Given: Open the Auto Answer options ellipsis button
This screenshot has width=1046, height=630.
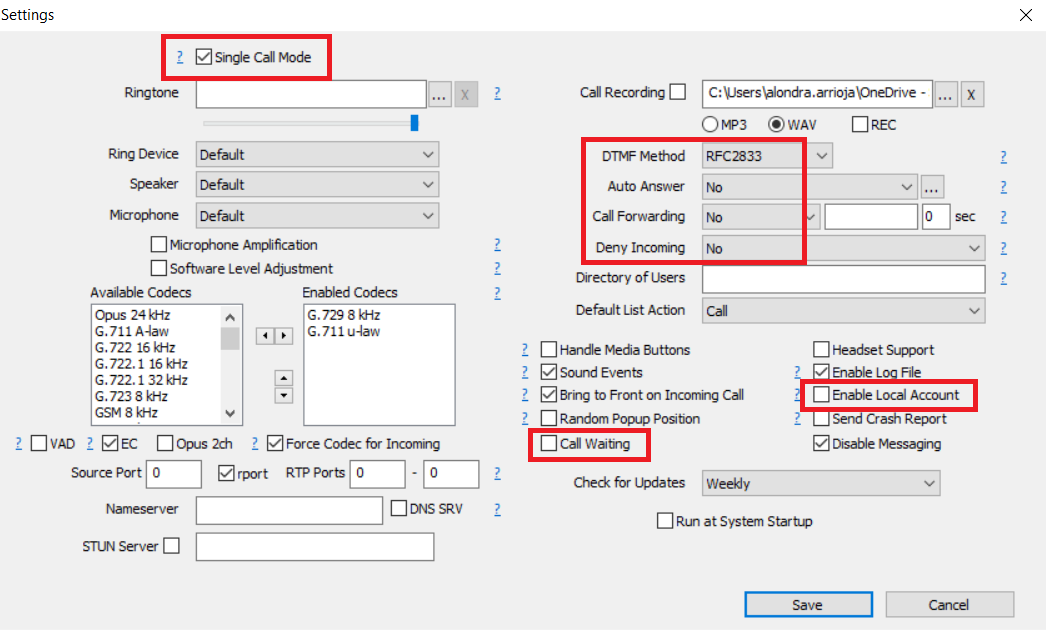Looking at the screenshot, I should point(932,187).
